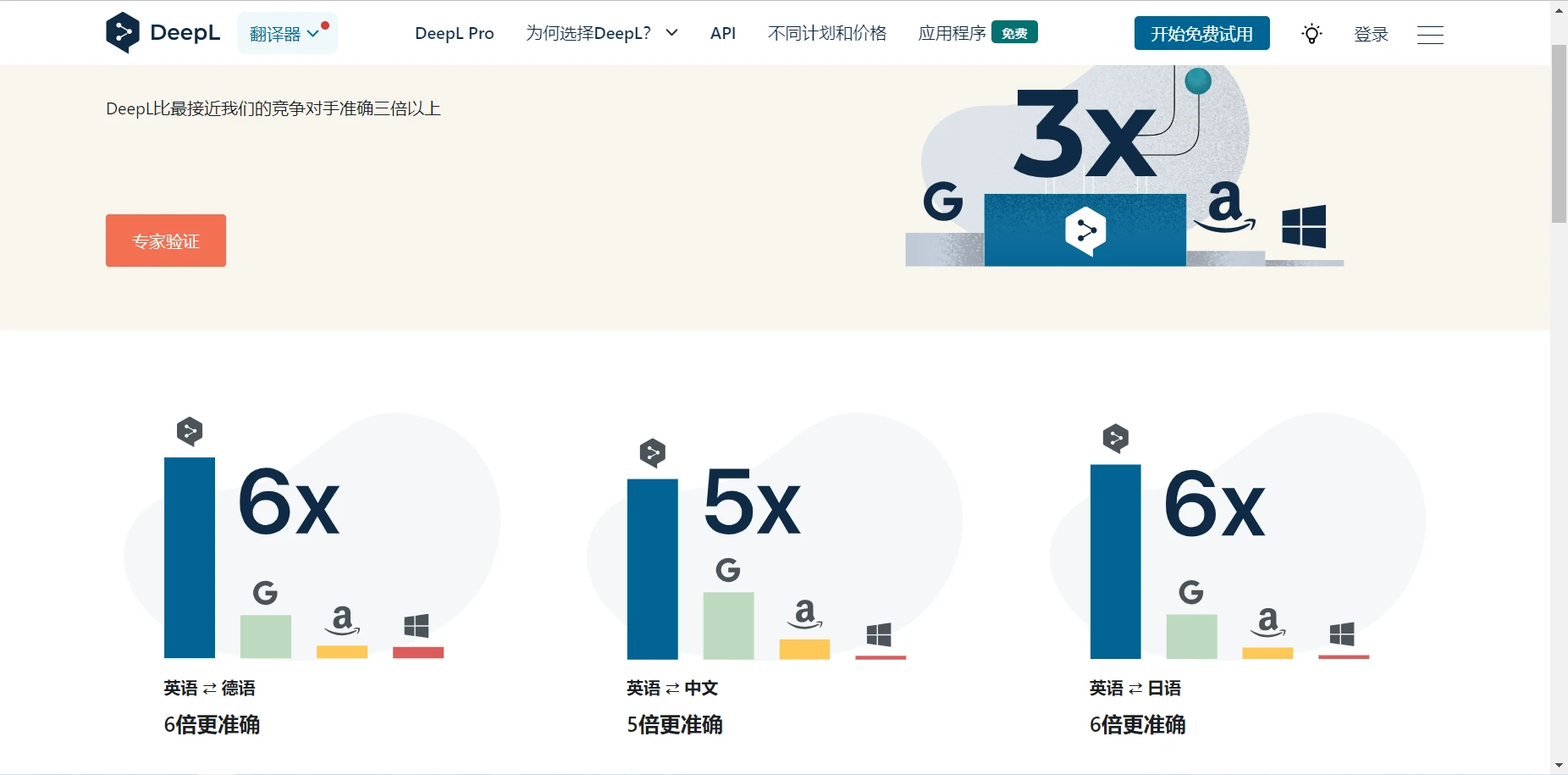Click the Amazon icon in the English-Chinese chart
This screenshot has width=1568, height=775.
pyautogui.click(x=804, y=613)
